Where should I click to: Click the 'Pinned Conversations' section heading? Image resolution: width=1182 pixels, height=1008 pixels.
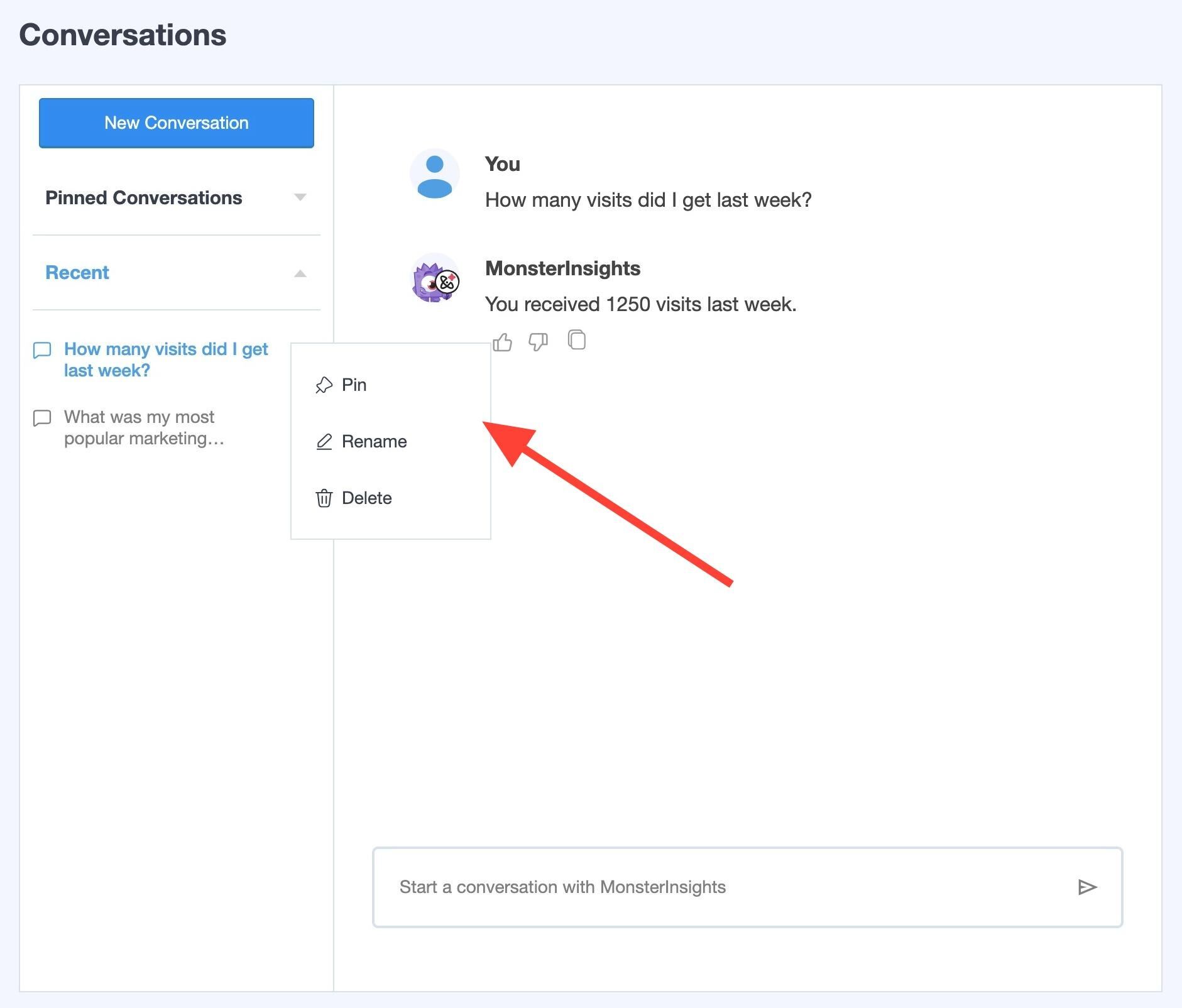coord(143,198)
